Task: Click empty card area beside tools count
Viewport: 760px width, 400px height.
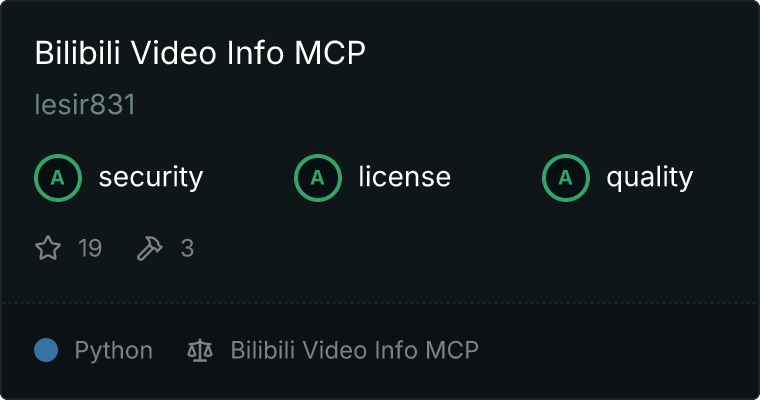Action: tap(436, 248)
